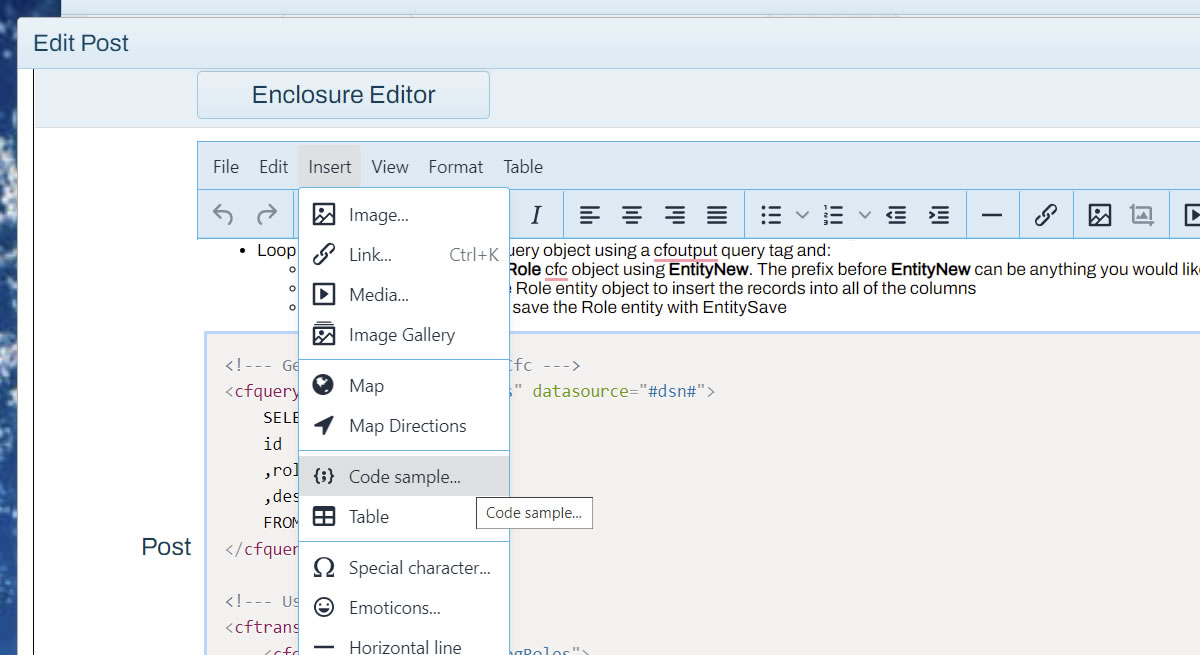
Task: Decrease indent of text
Action: tap(897, 214)
